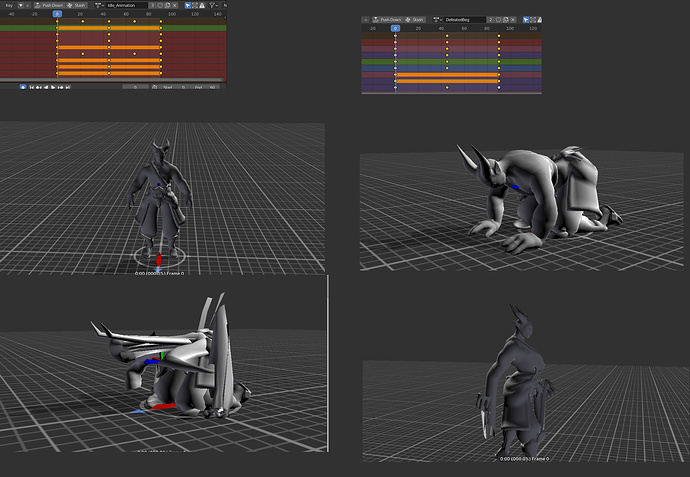Image resolution: width=690 pixels, height=477 pixels.
Task: Toggle the preview range clock icon
Action: pos(154,87)
